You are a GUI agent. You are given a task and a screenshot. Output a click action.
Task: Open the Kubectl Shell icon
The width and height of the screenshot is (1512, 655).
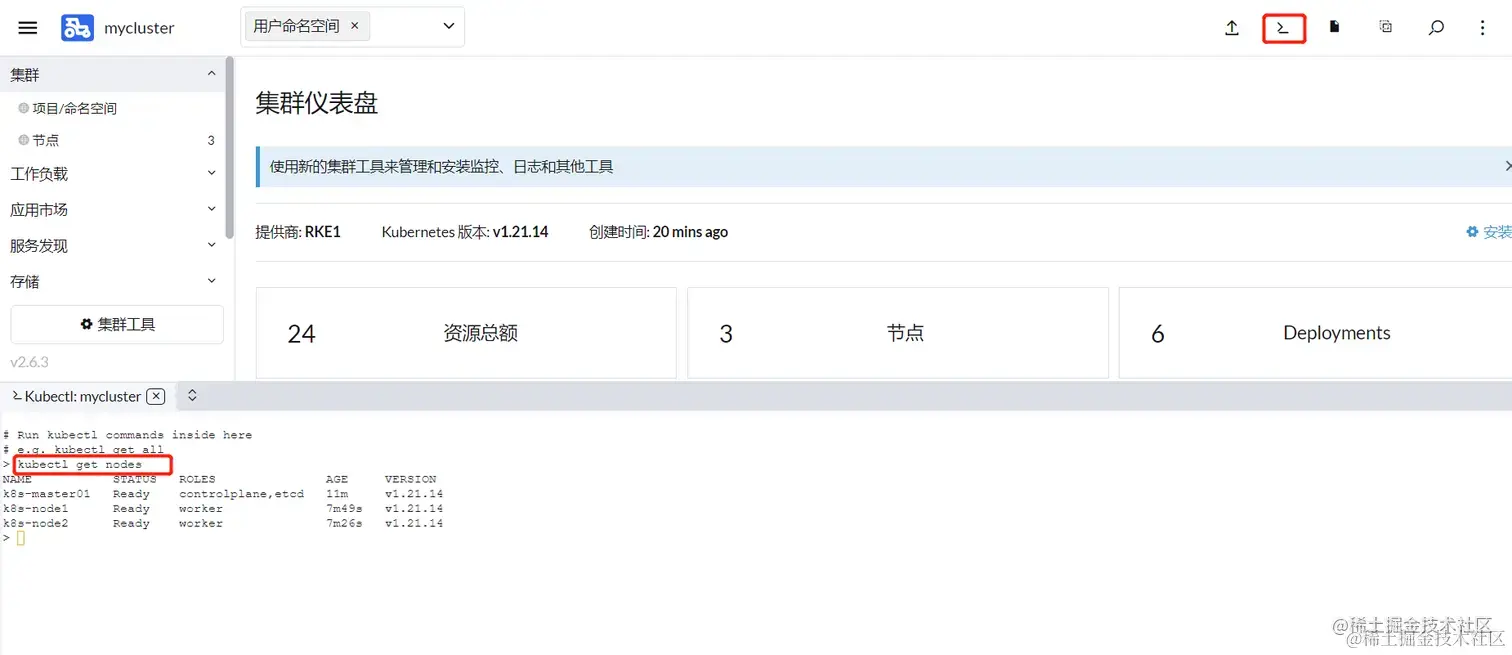tap(1284, 28)
